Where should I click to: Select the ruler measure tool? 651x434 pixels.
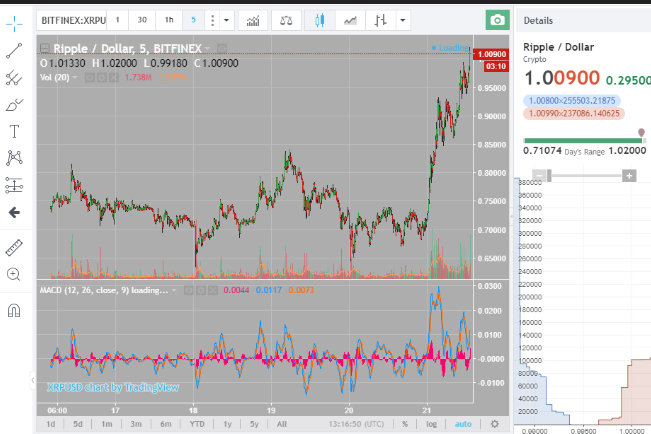[x=14, y=248]
